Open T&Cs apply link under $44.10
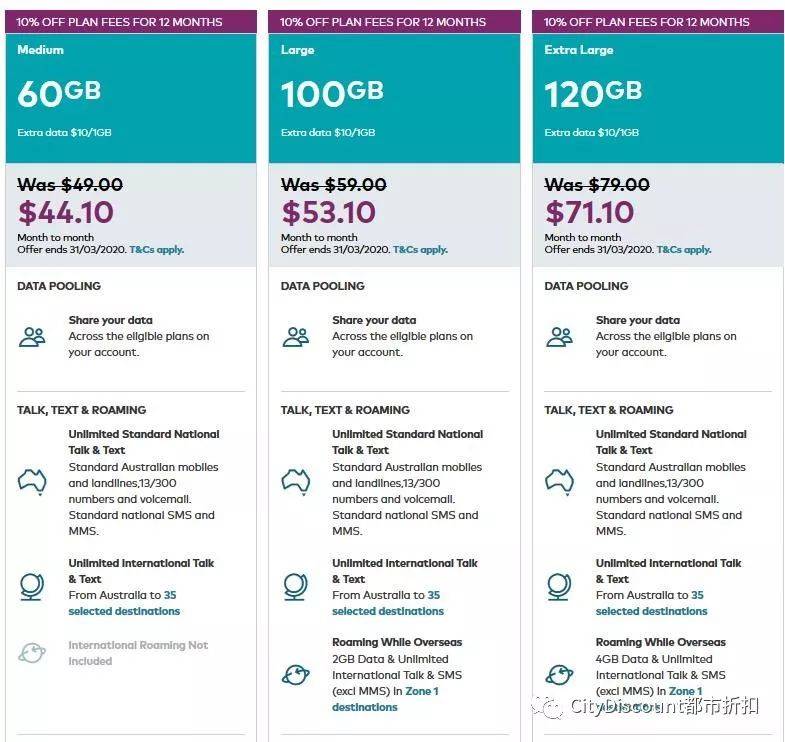Image resolution: width=785 pixels, height=742 pixels. pos(157,249)
